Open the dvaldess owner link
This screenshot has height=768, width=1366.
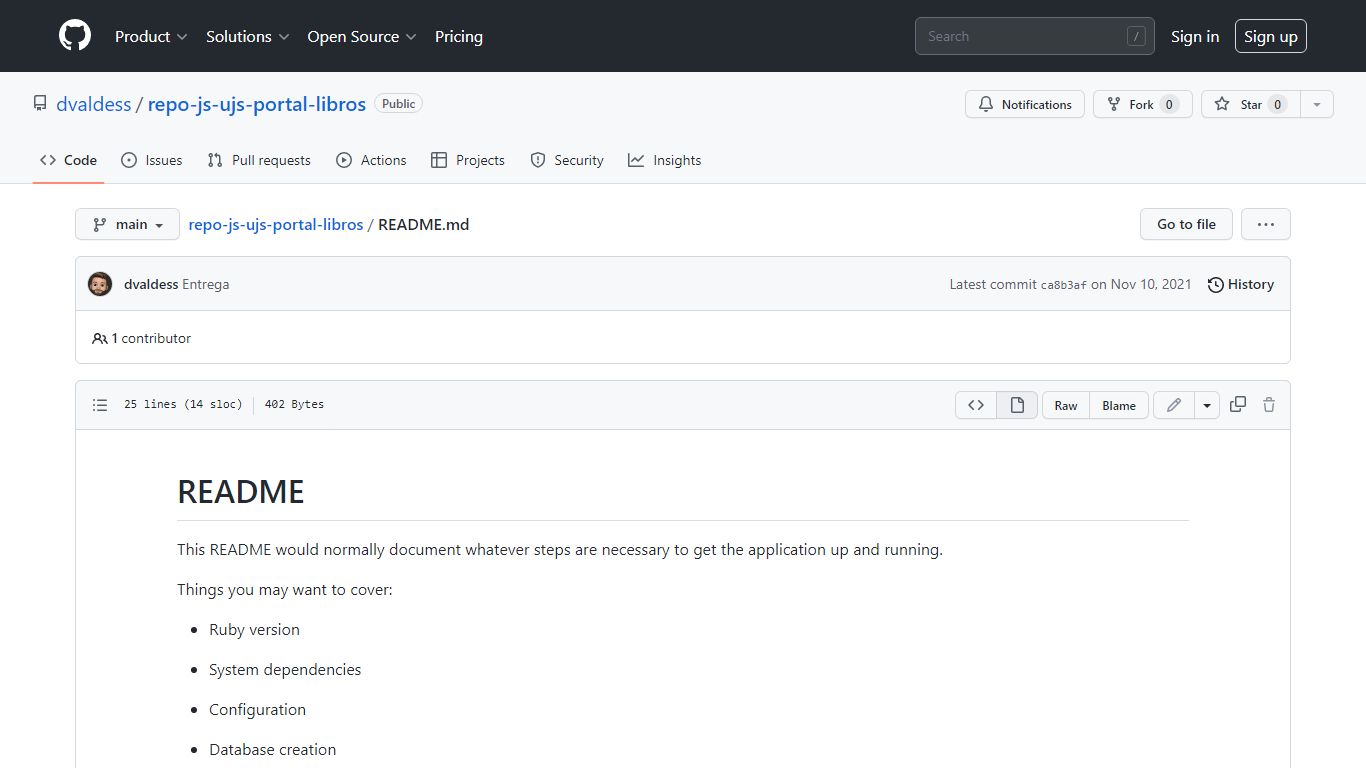tap(94, 104)
